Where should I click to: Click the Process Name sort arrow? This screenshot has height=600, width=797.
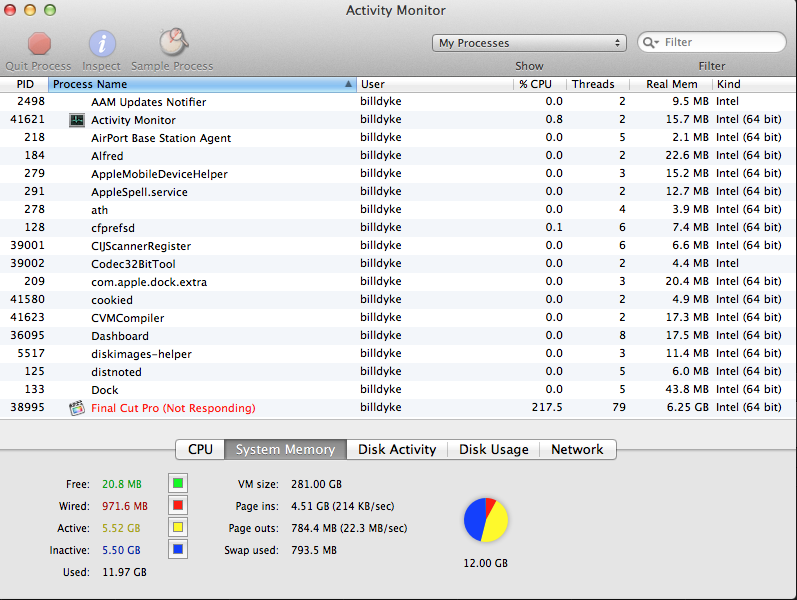click(348, 84)
